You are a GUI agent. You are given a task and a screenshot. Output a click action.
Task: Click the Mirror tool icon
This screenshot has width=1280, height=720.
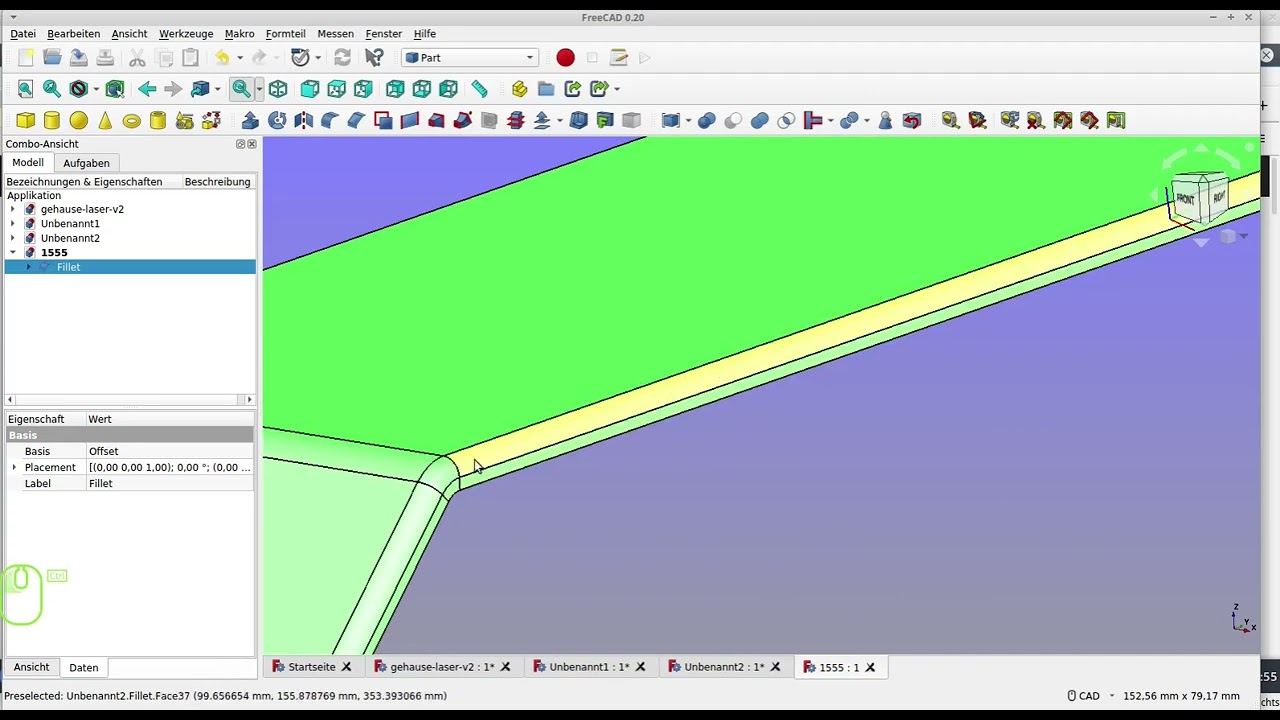tap(303, 121)
